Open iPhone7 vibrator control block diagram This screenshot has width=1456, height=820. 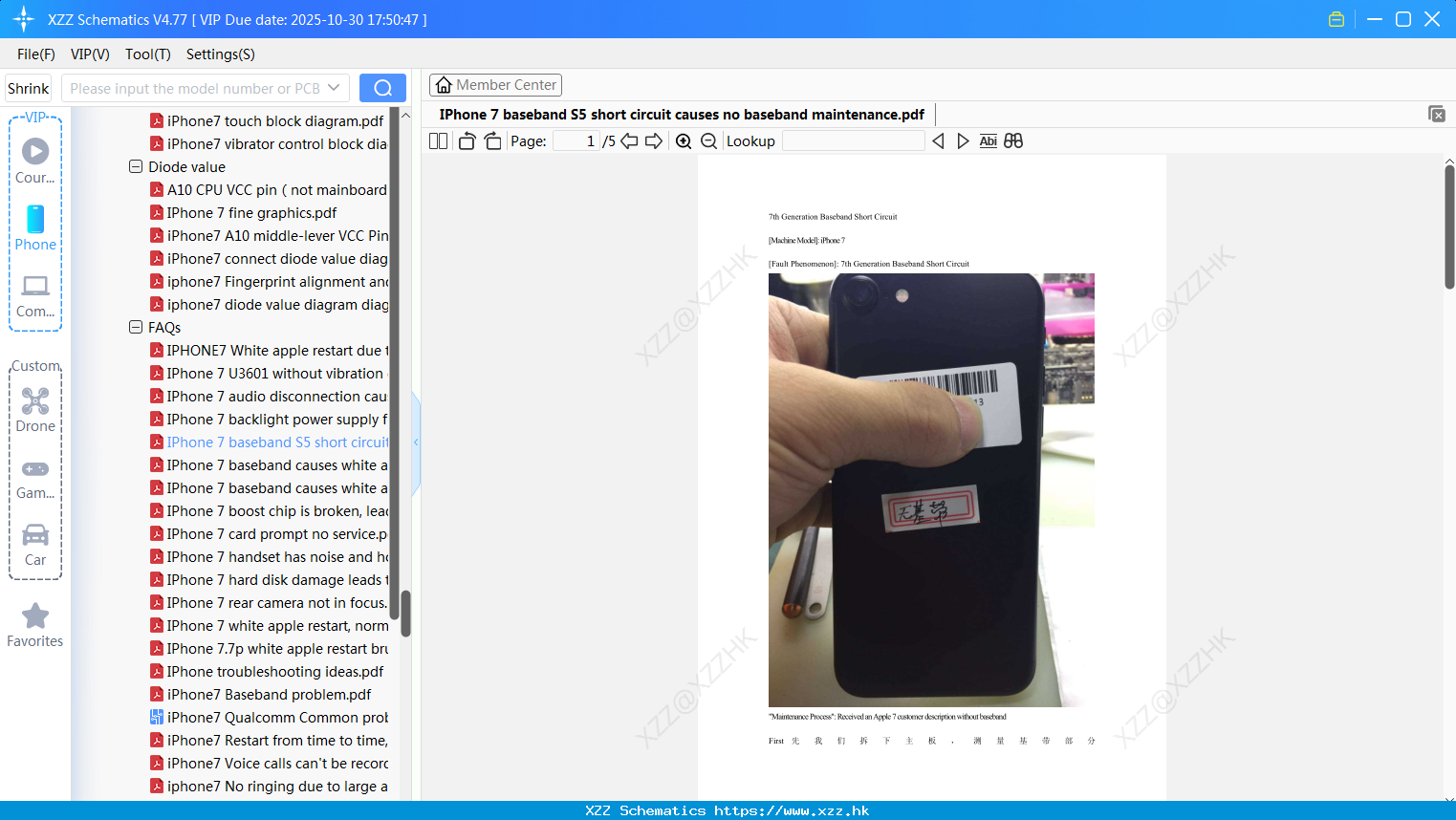point(269,143)
